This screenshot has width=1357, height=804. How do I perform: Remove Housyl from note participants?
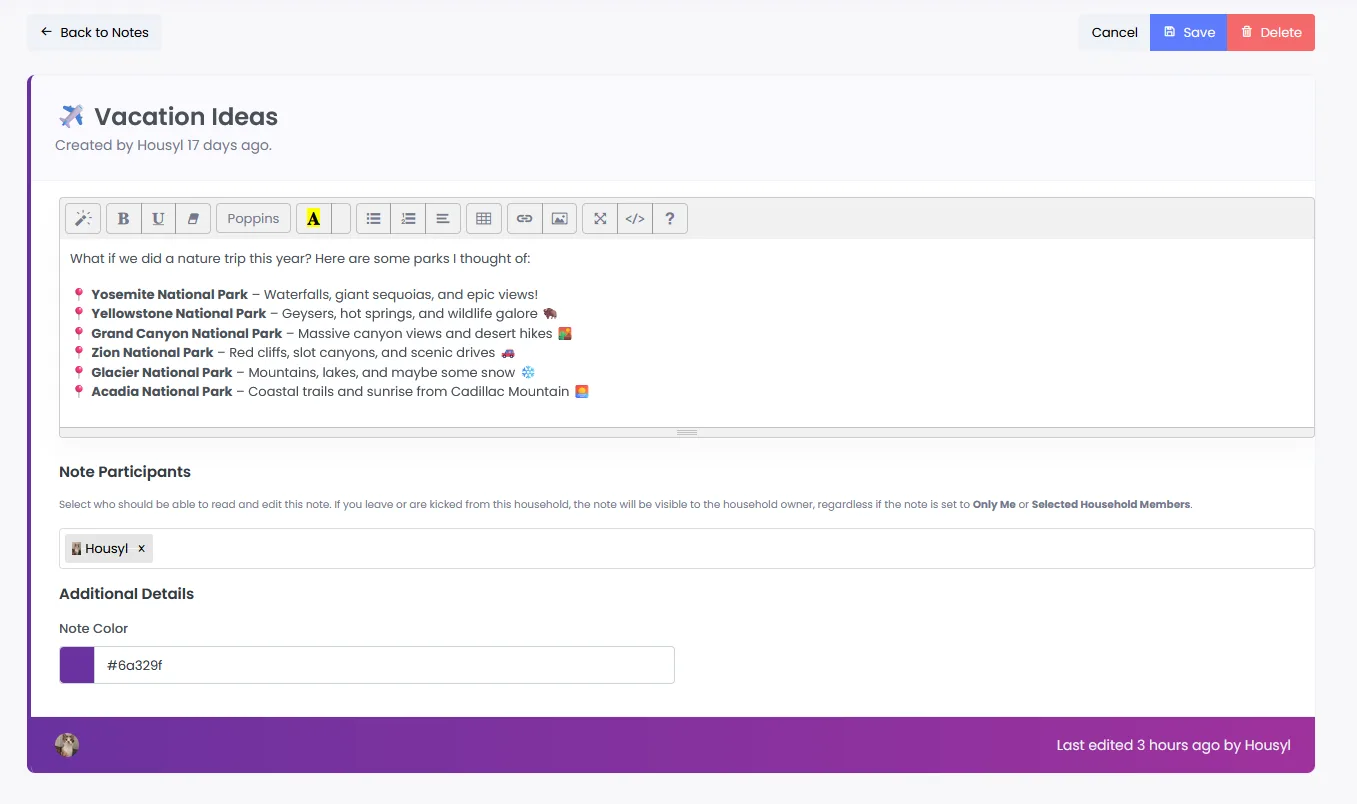tap(142, 549)
